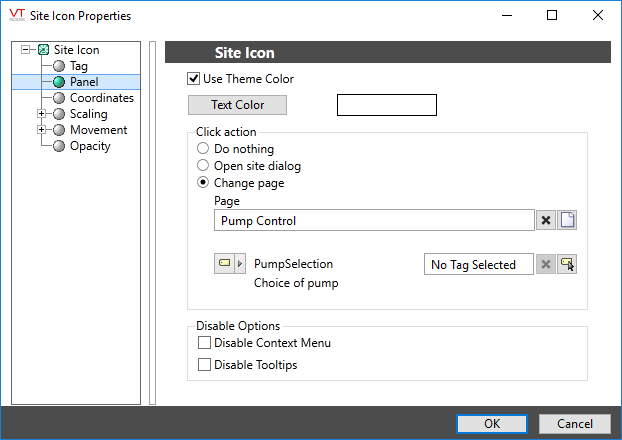
Task: Click the Site Icon root tree icon
Action: [43, 50]
